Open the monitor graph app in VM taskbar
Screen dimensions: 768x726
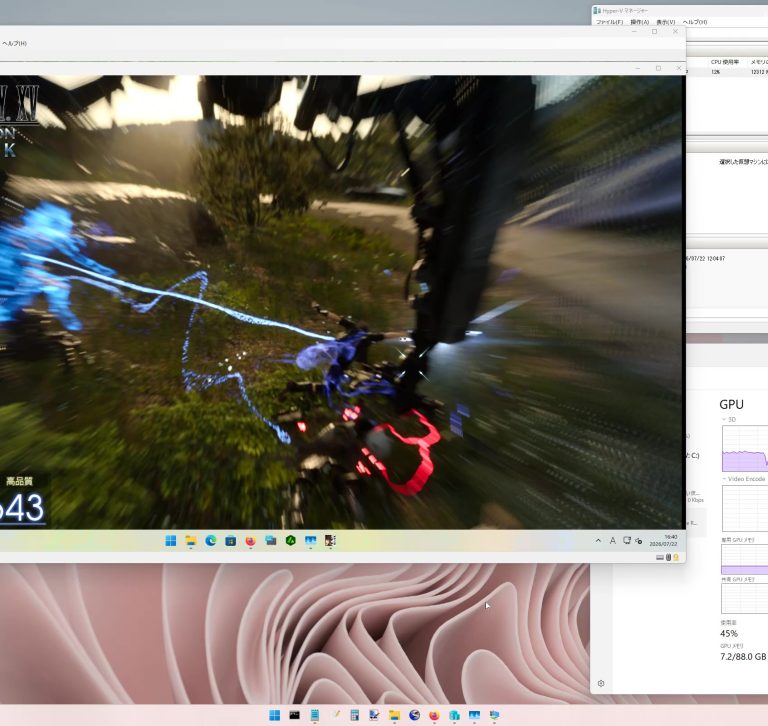coord(311,540)
